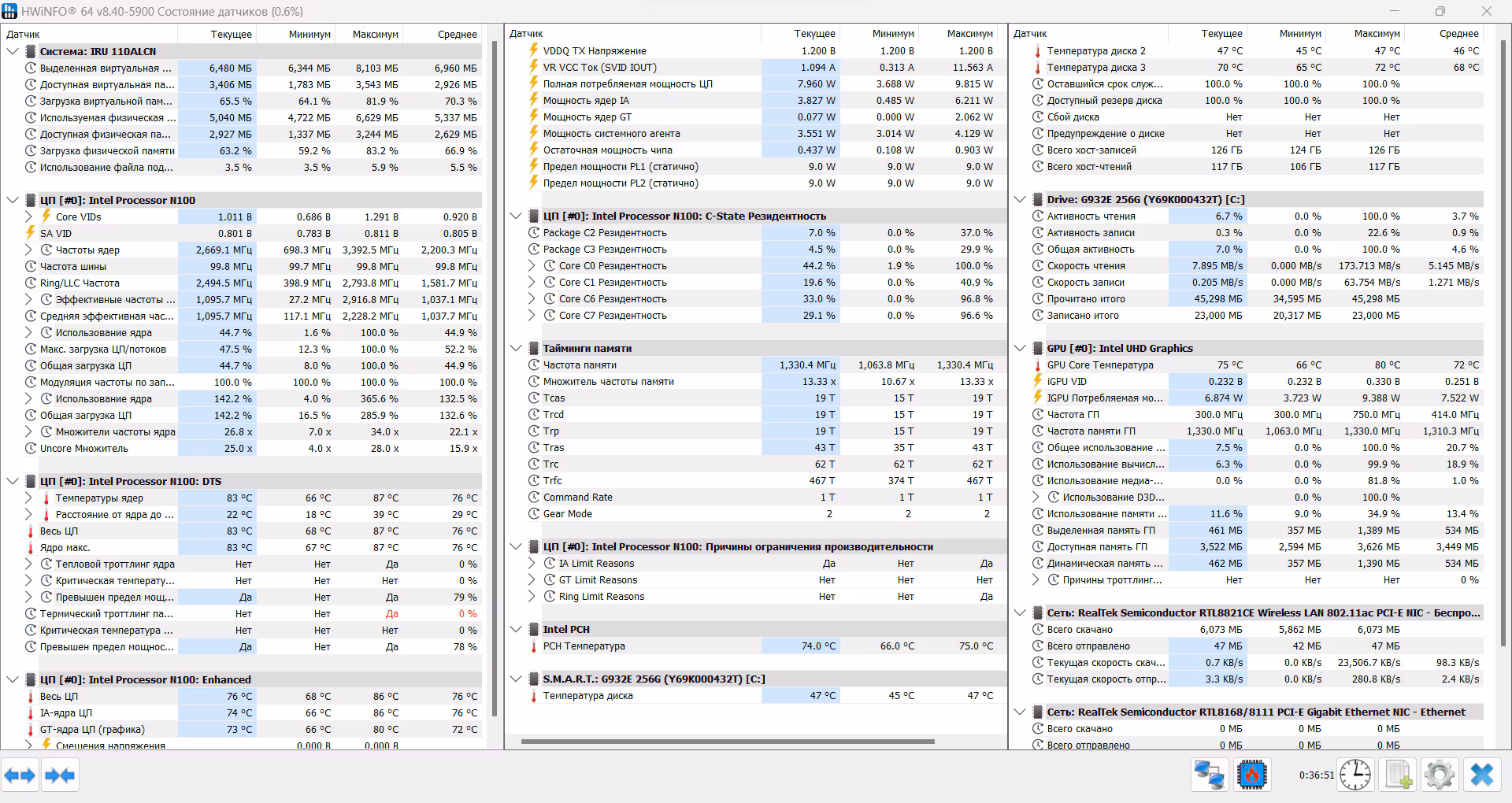The width and height of the screenshot is (1512, 803).
Task: Expand the Температуры ядер row
Action: click(x=28, y=498)
